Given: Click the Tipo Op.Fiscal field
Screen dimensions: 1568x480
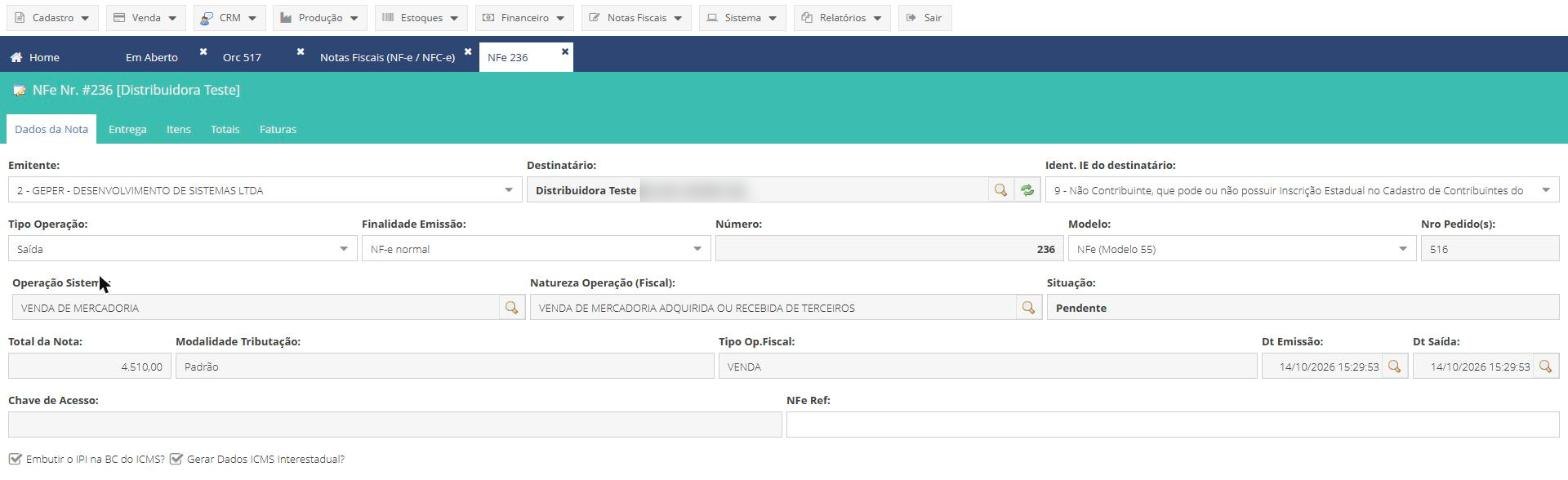Looking at the screenshot, I should tap(988, 367).
